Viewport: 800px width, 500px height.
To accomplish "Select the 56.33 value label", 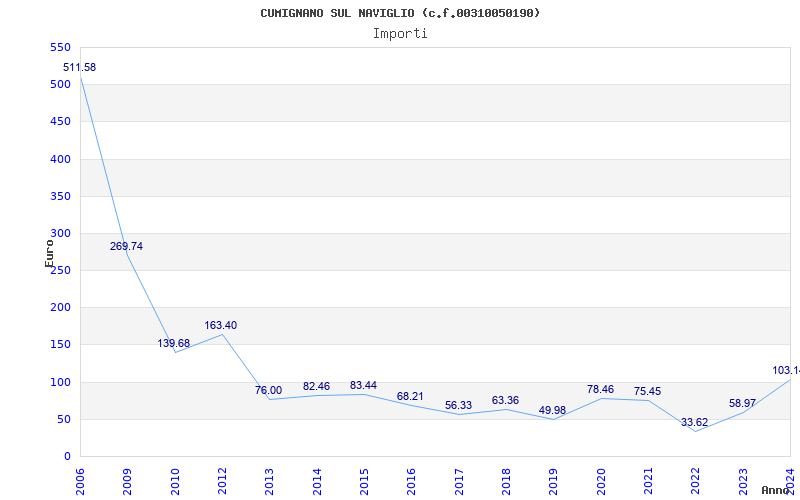I will [x=458, y=406].
